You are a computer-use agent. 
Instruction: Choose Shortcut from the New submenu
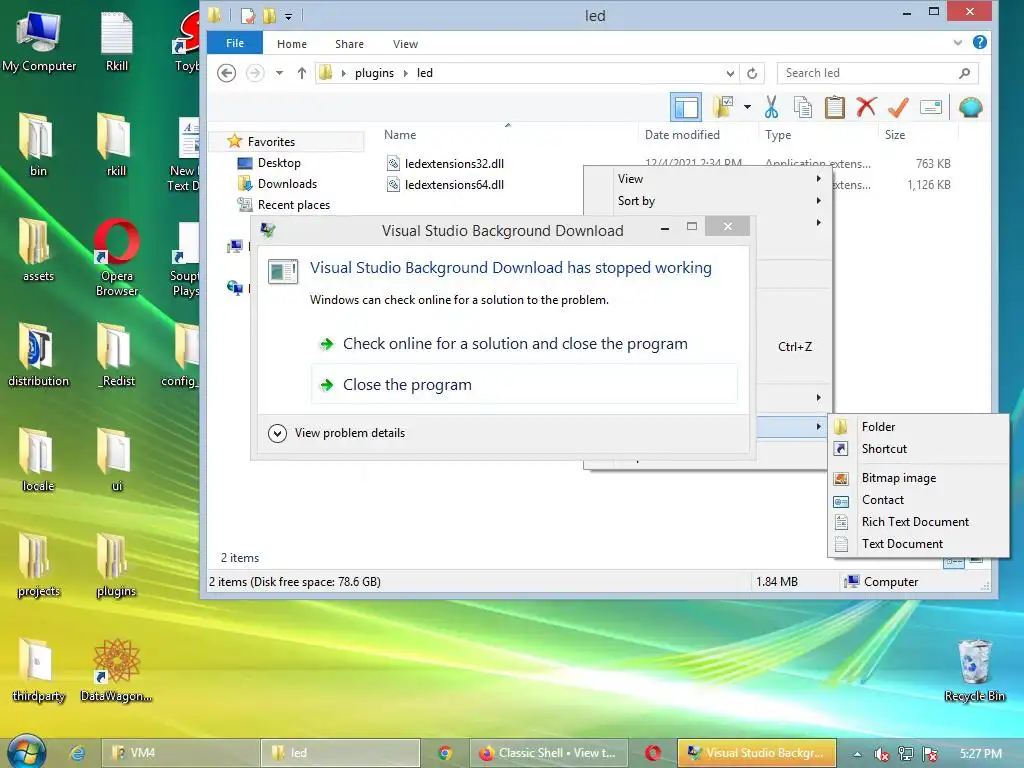[918, 449]
